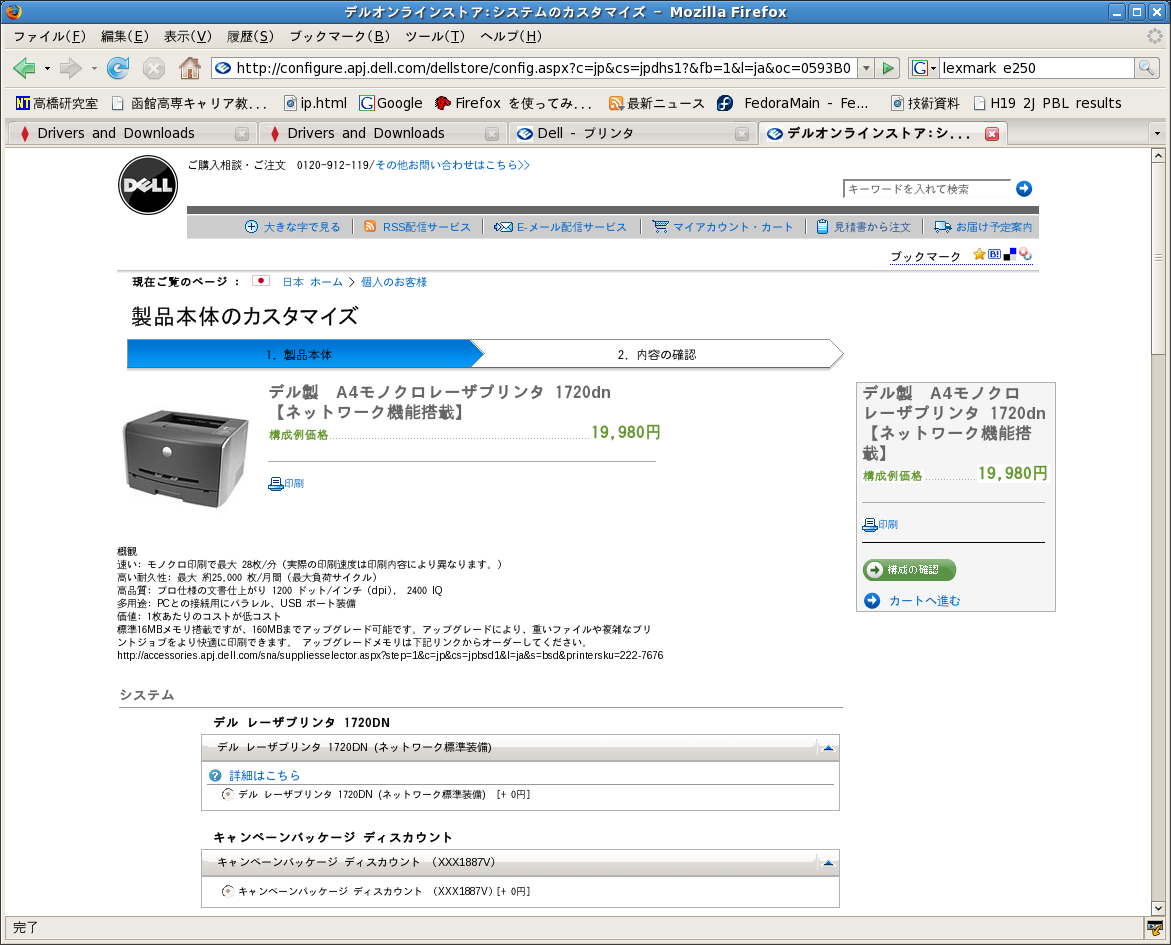The image size is (1171, 945).
Task: Open the ヘルプ menu
Action: pyautogui.click(x=511, y=36)
